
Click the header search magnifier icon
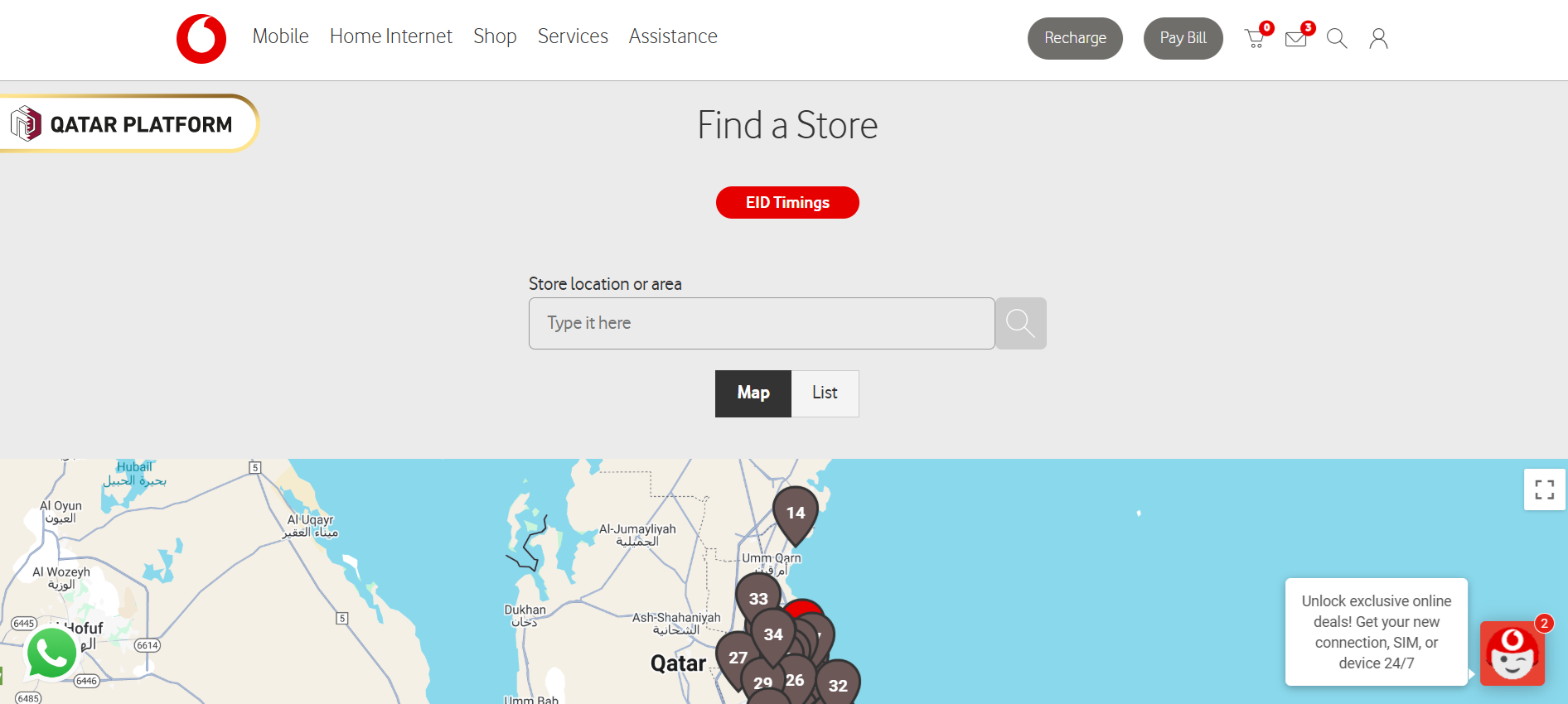tap(1337, 38)
